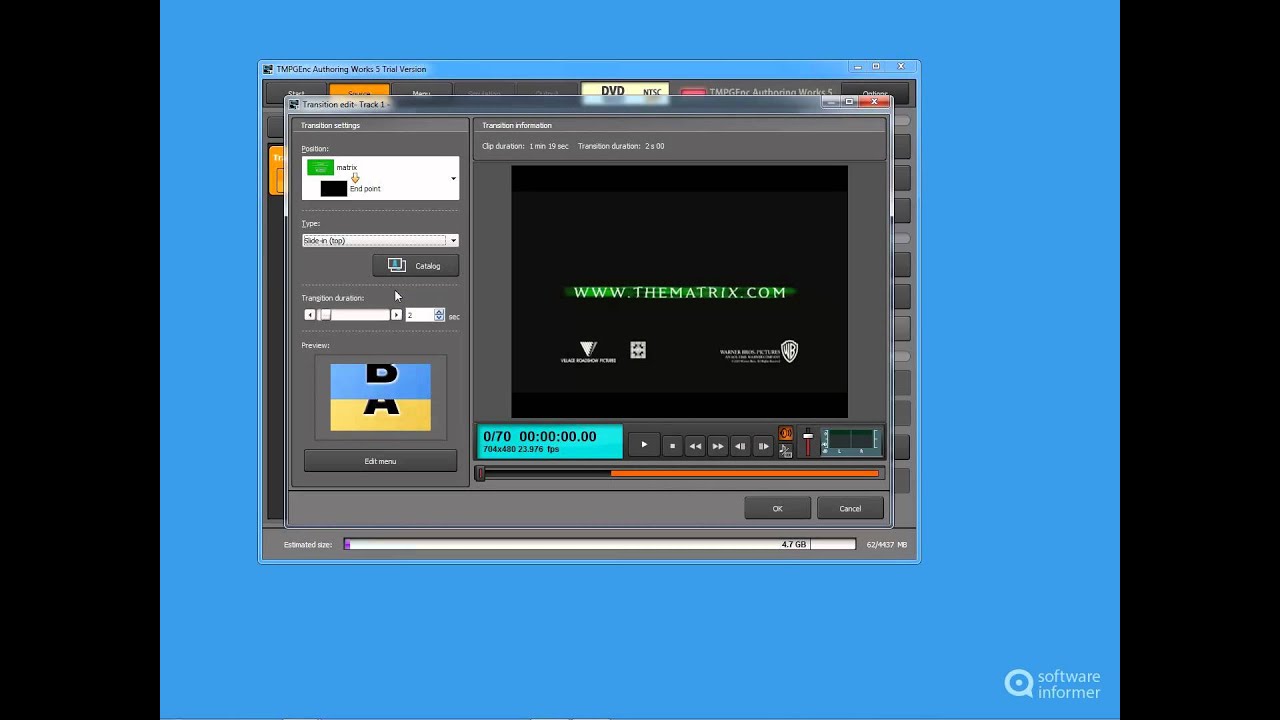Viewport: 1280px width, 720px height.
Task: Close the Transition edit dialog window
Action: click(874, 102)
